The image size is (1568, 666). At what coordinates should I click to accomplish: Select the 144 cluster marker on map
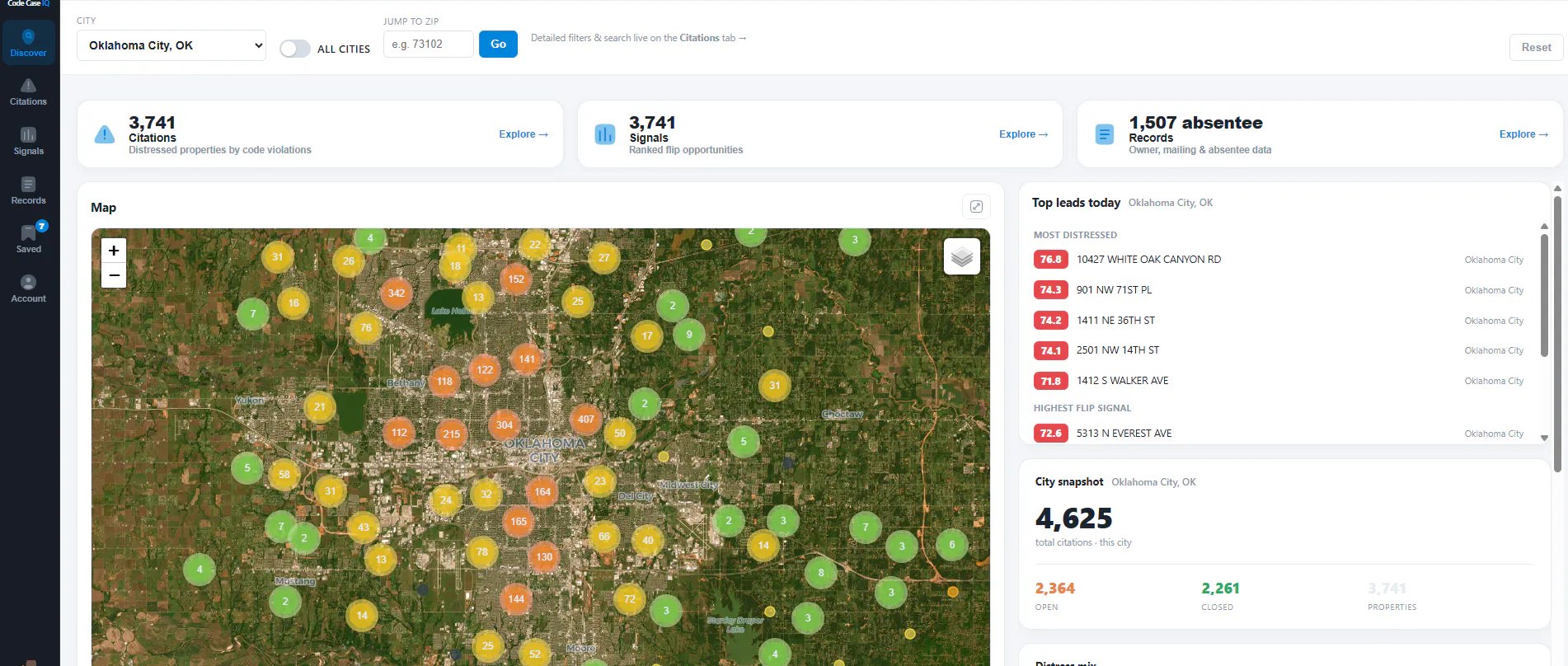pyautogui.click(x=516, y=599)
